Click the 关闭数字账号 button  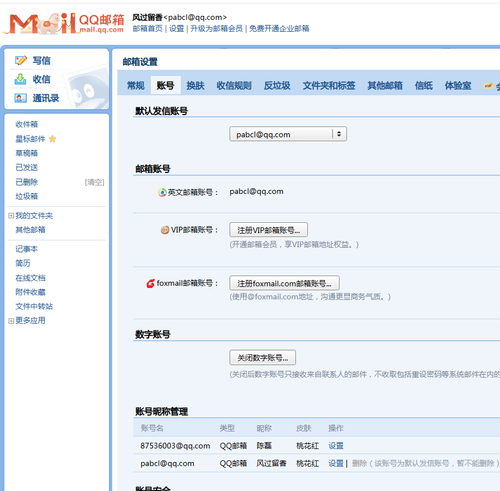[x=262, y=358]
